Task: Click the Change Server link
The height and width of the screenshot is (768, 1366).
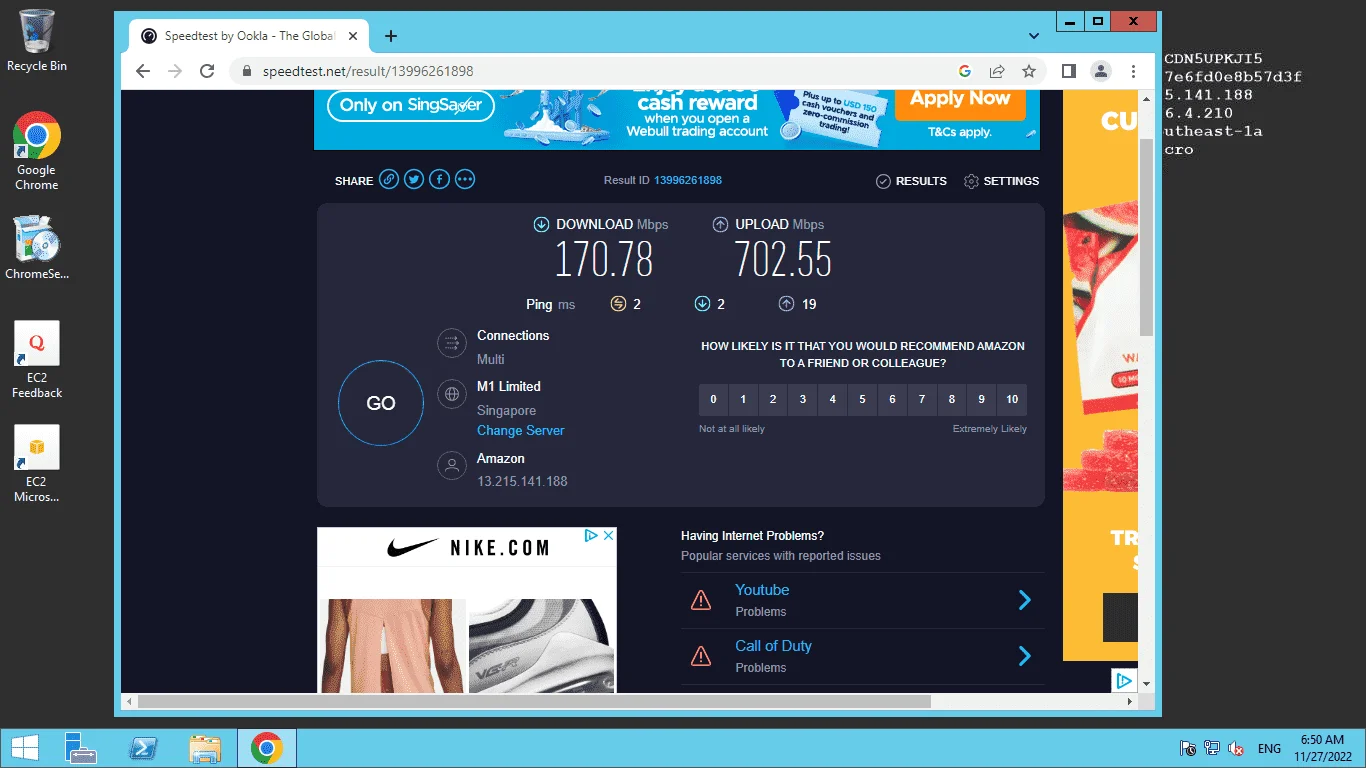Action: coord(521,430)
